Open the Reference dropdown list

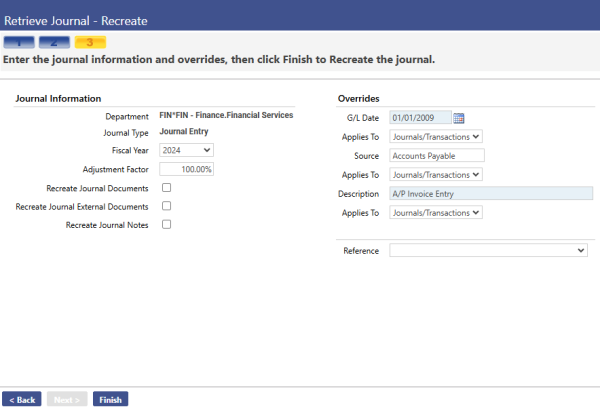pyautogui.click(x=488, y=250)
